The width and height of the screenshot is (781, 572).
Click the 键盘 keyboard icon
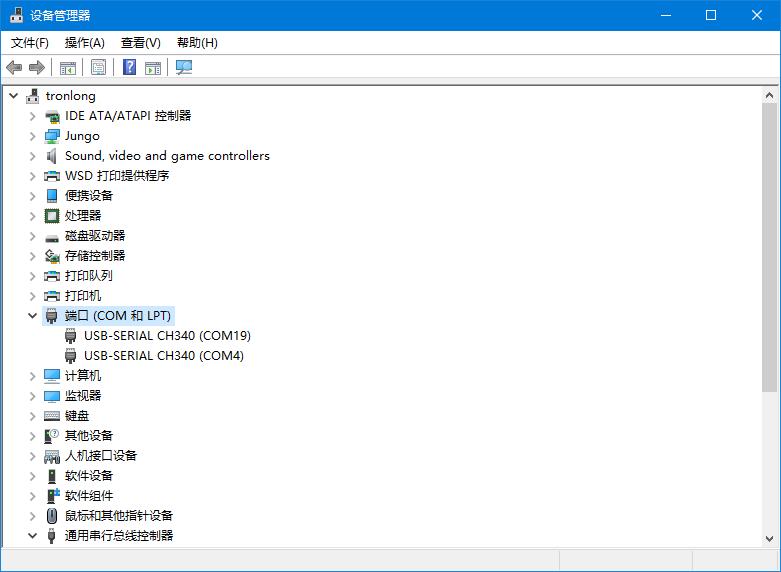pyautogui.click(x=52, y=416)
